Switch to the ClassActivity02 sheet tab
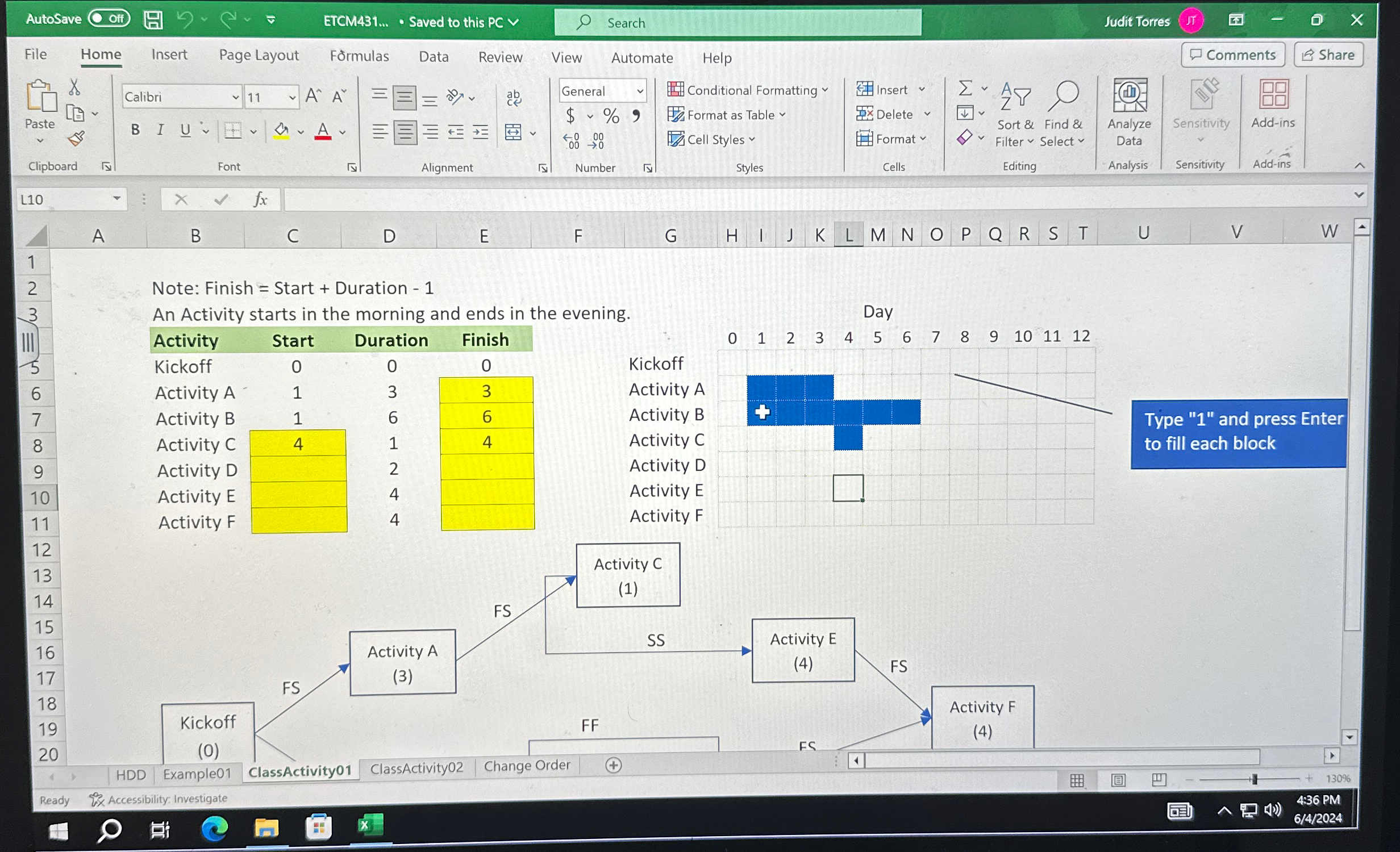 416,768
